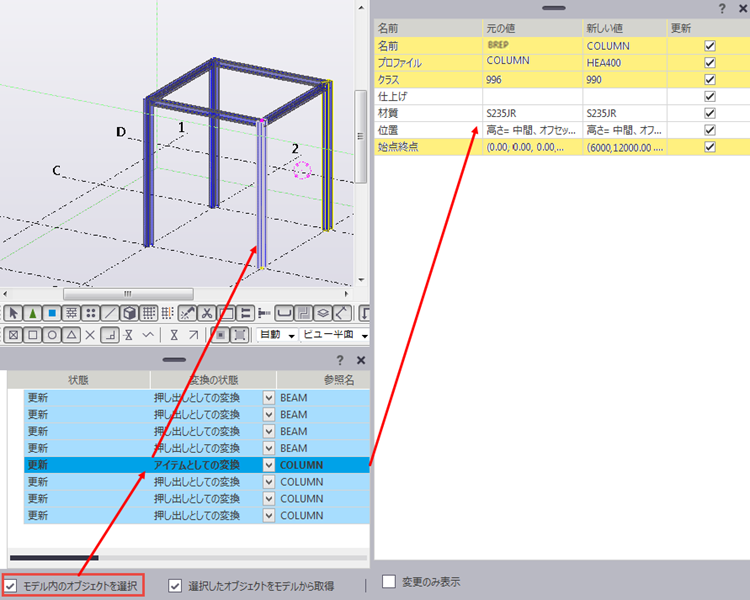Uncheck the 更新 box for クラス row
Screen dimensions: 750x600
(x=710, y=79)
